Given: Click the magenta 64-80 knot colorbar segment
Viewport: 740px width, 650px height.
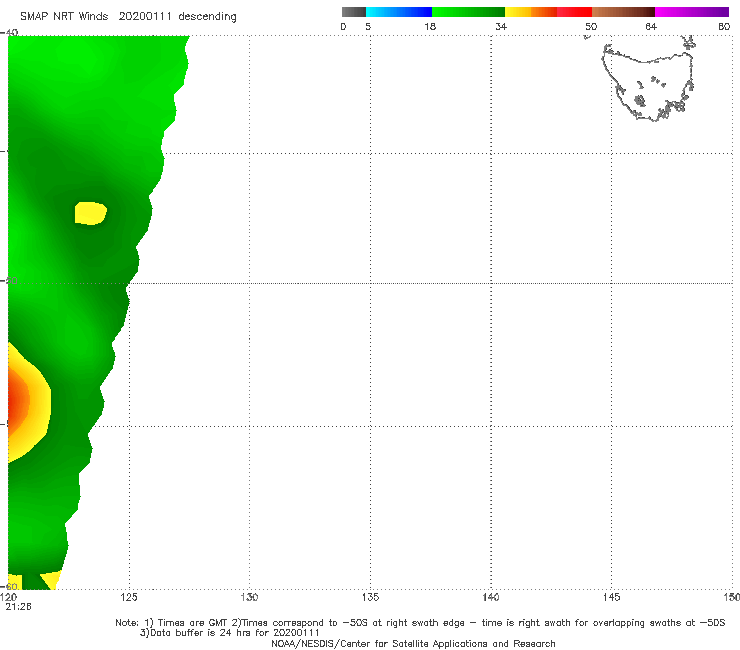Looking at the screenshot, I should [692, 12].
